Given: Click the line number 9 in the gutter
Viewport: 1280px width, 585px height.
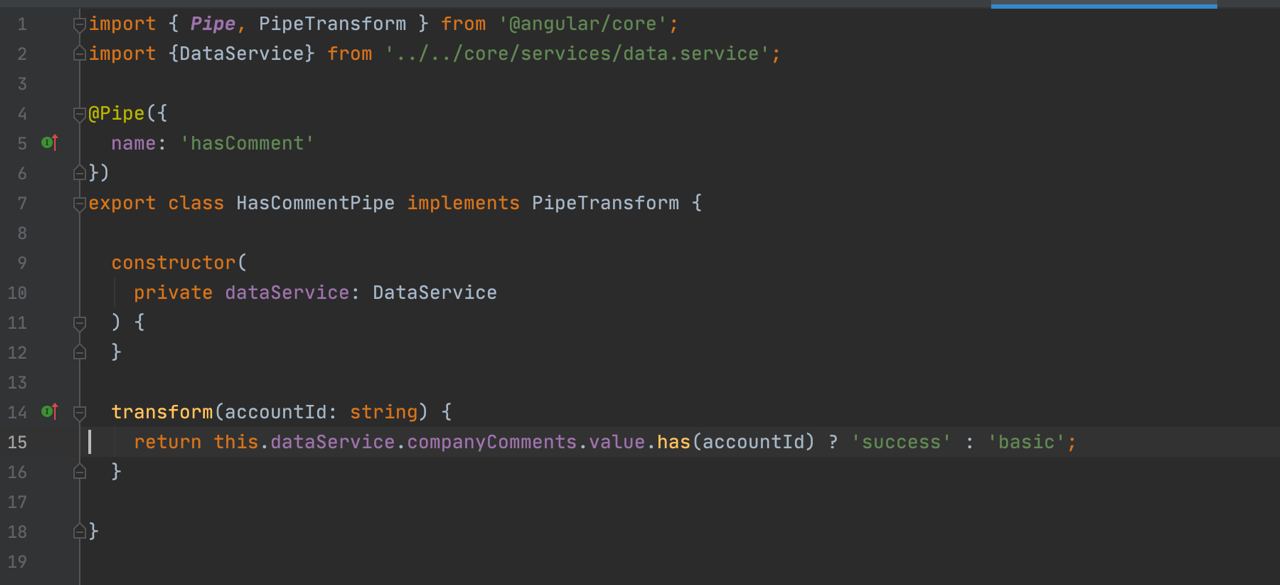Looking at the screenshot, I should (x=22, y=263).
